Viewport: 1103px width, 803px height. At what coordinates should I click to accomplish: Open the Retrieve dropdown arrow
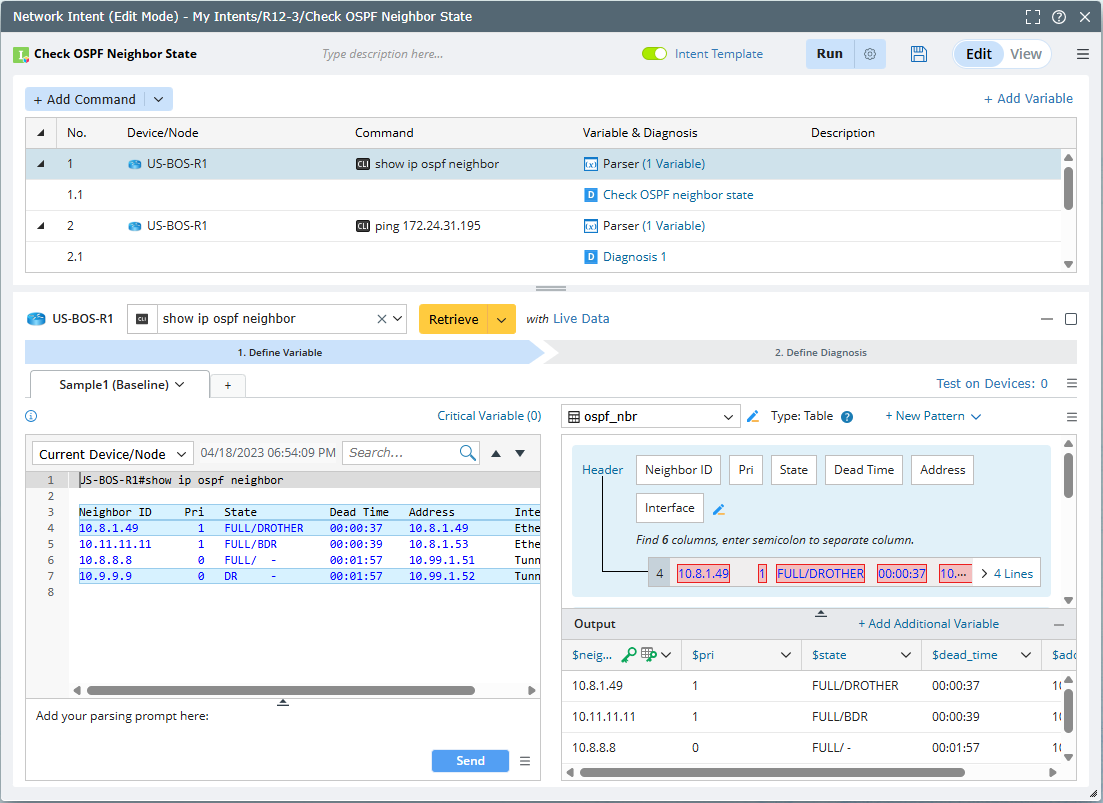[501, 319]
